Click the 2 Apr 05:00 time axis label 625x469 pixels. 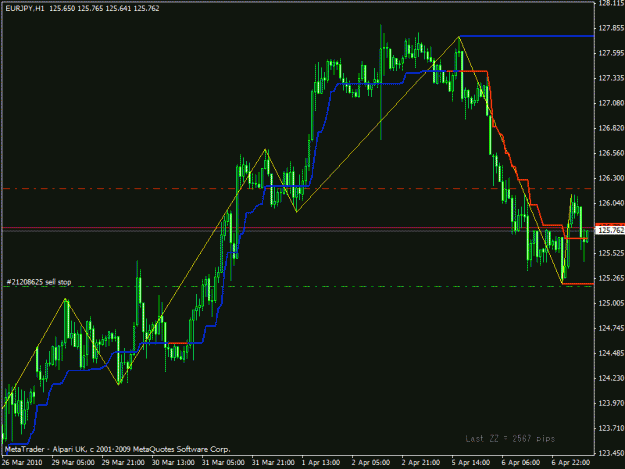(x=371, y=463)
